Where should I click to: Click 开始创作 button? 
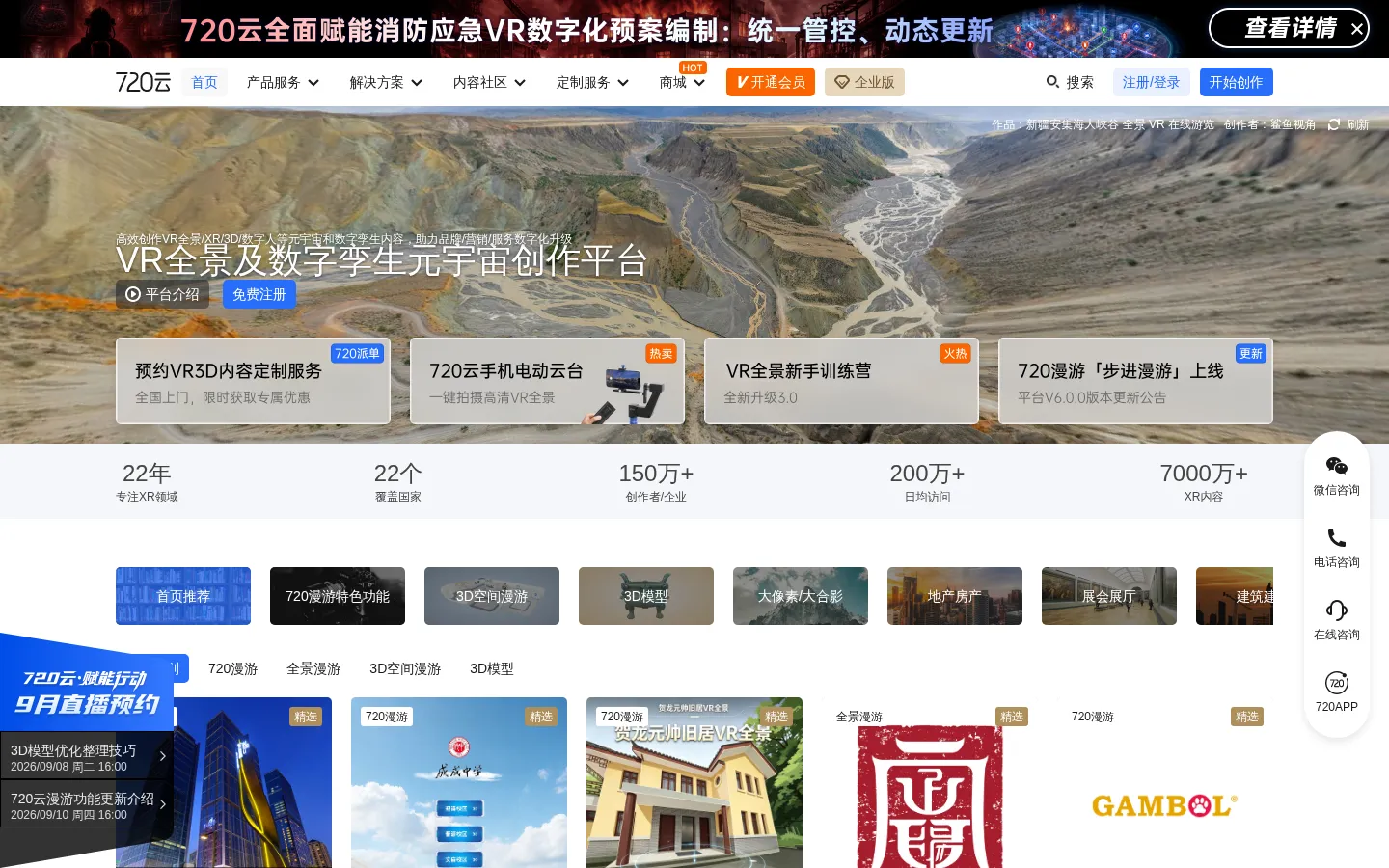(x=1236, y=82)
